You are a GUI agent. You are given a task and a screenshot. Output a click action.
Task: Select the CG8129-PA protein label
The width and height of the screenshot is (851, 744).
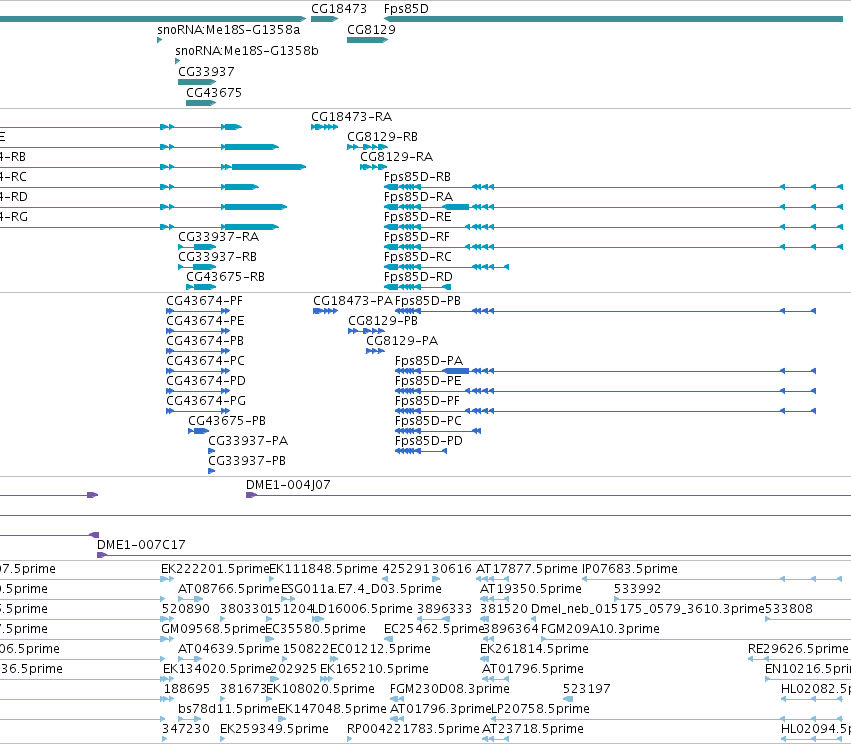(402, 341)
